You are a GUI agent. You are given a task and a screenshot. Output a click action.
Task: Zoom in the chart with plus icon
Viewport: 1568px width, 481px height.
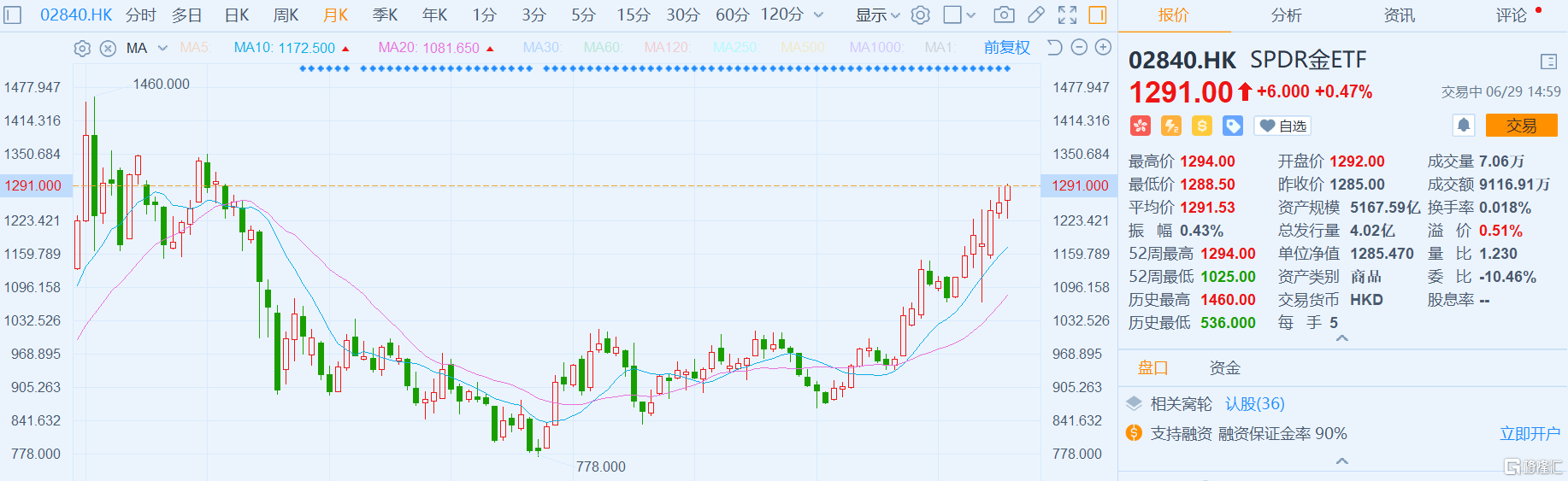pos(1104,48)
